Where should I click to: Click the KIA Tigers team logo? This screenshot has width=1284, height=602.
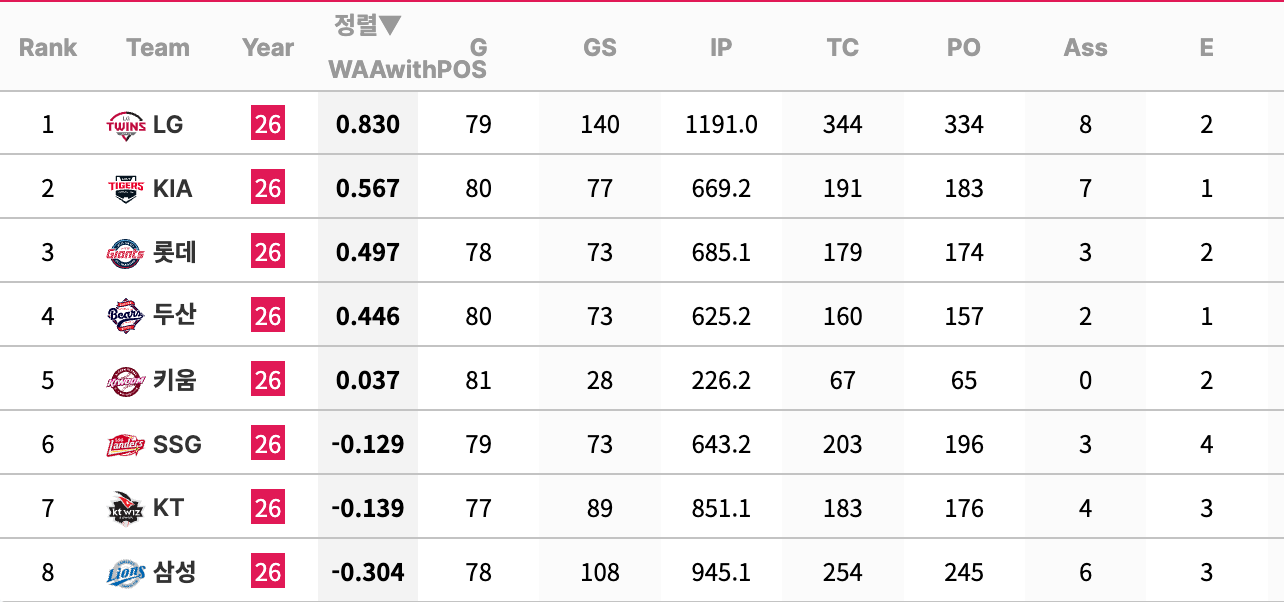tap(126, 188)
